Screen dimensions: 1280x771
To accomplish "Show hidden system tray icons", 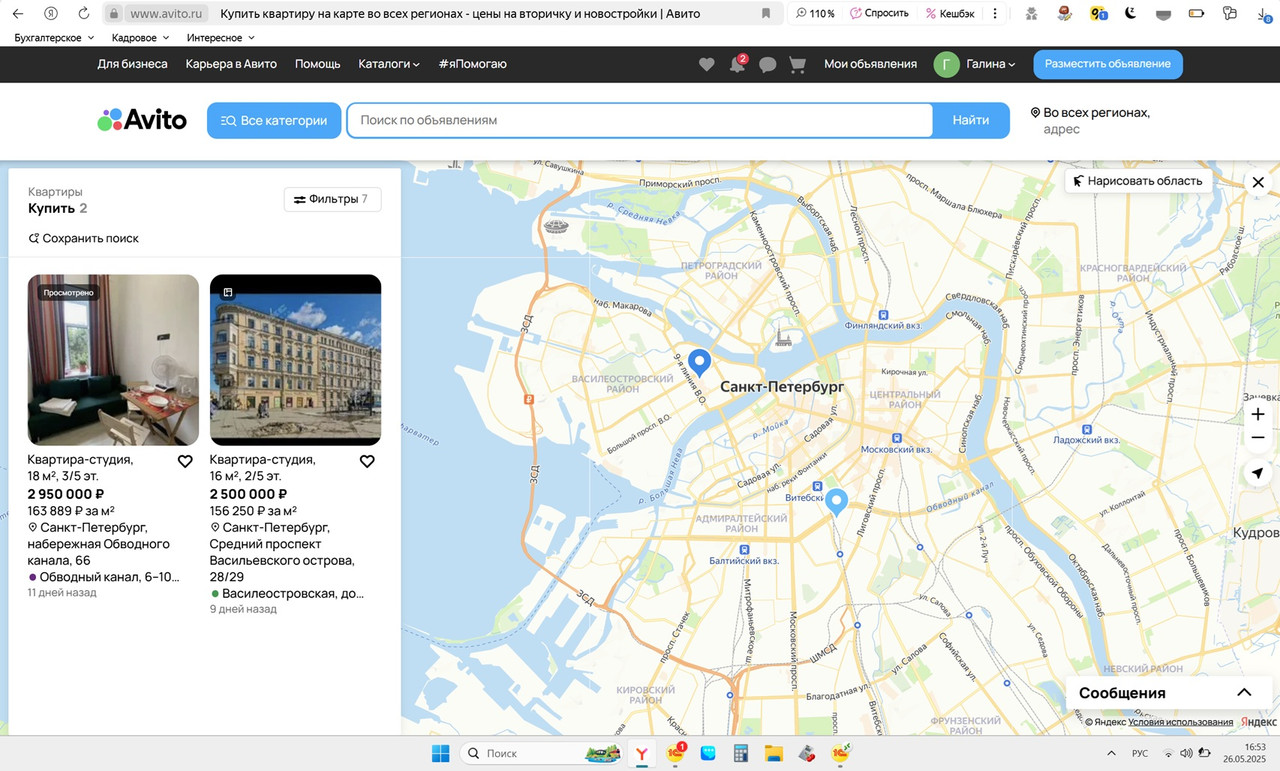I will [1111, 753].
